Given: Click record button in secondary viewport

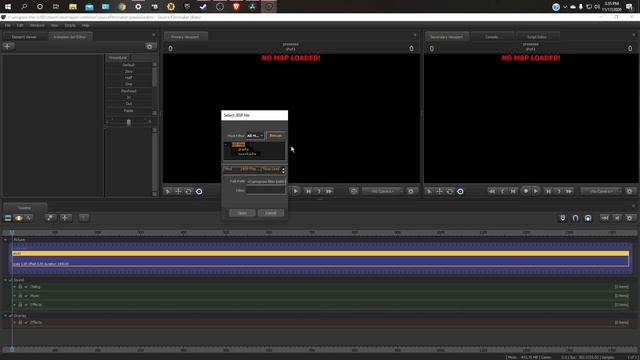Looking at the screenshot, I should click(x=526, y=191).
